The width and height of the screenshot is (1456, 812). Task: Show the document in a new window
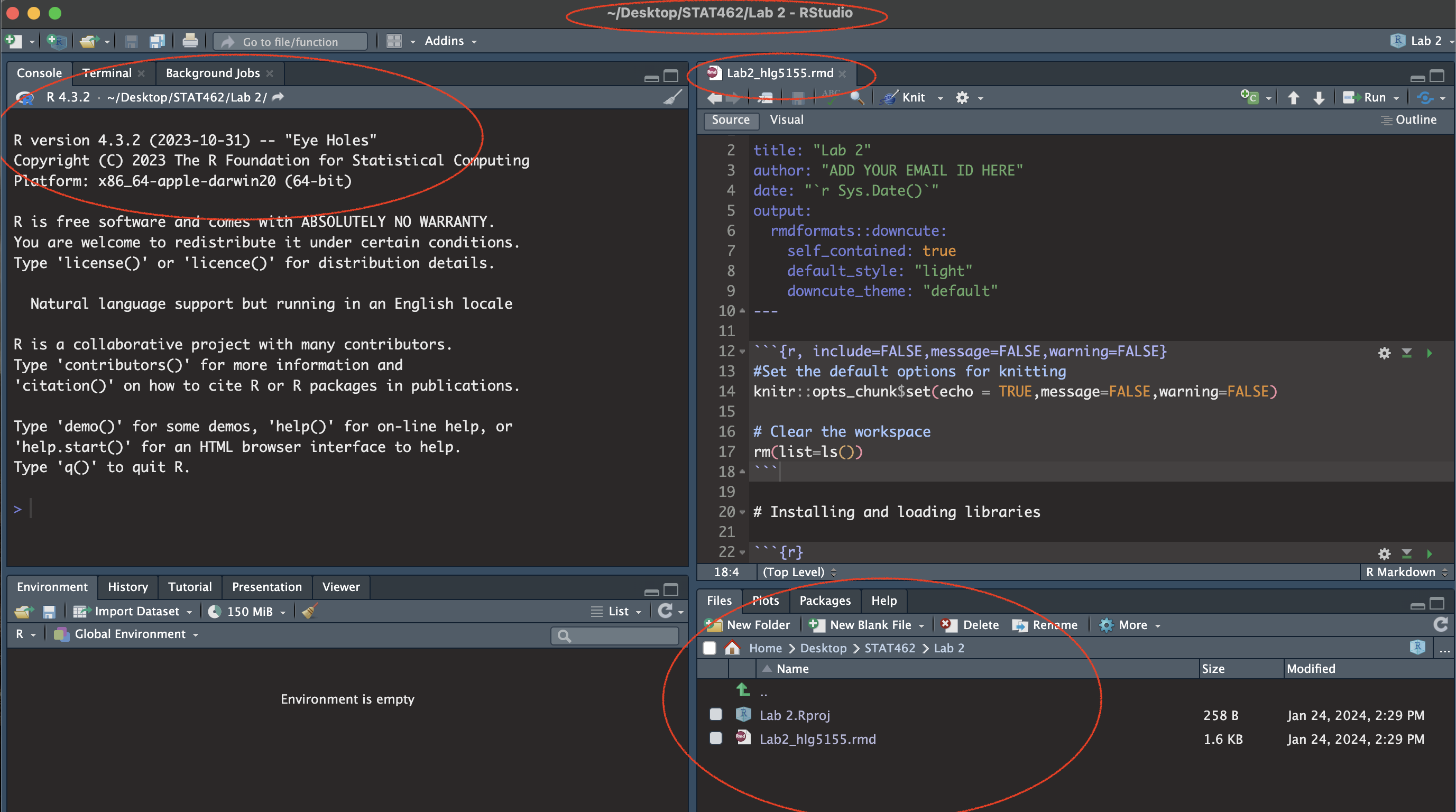coord(766,98)
